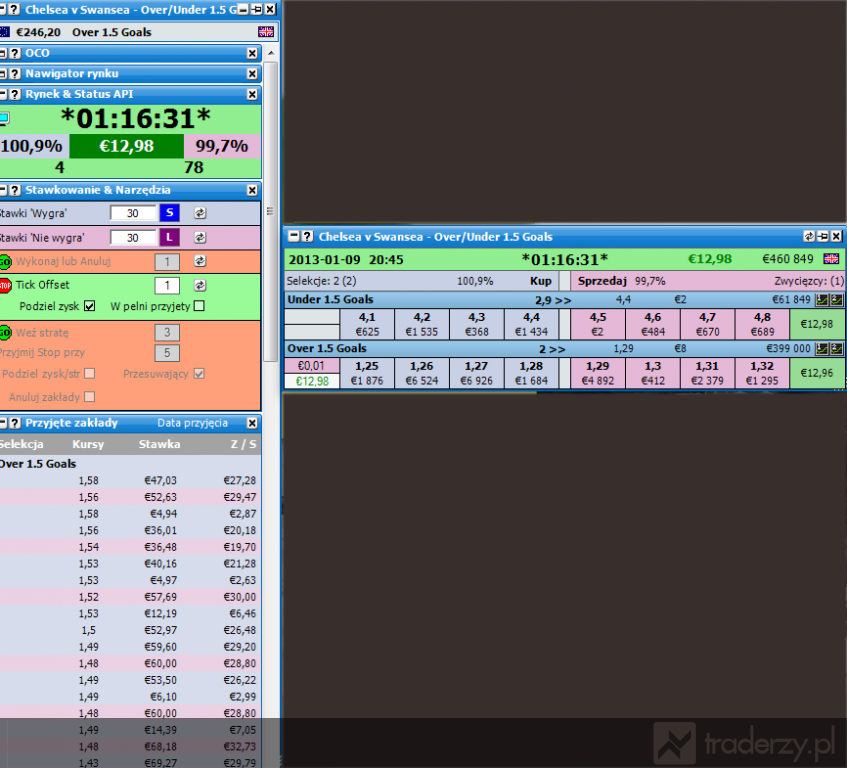Select bet row 1,5 €52,97

[x=130, y=630]
